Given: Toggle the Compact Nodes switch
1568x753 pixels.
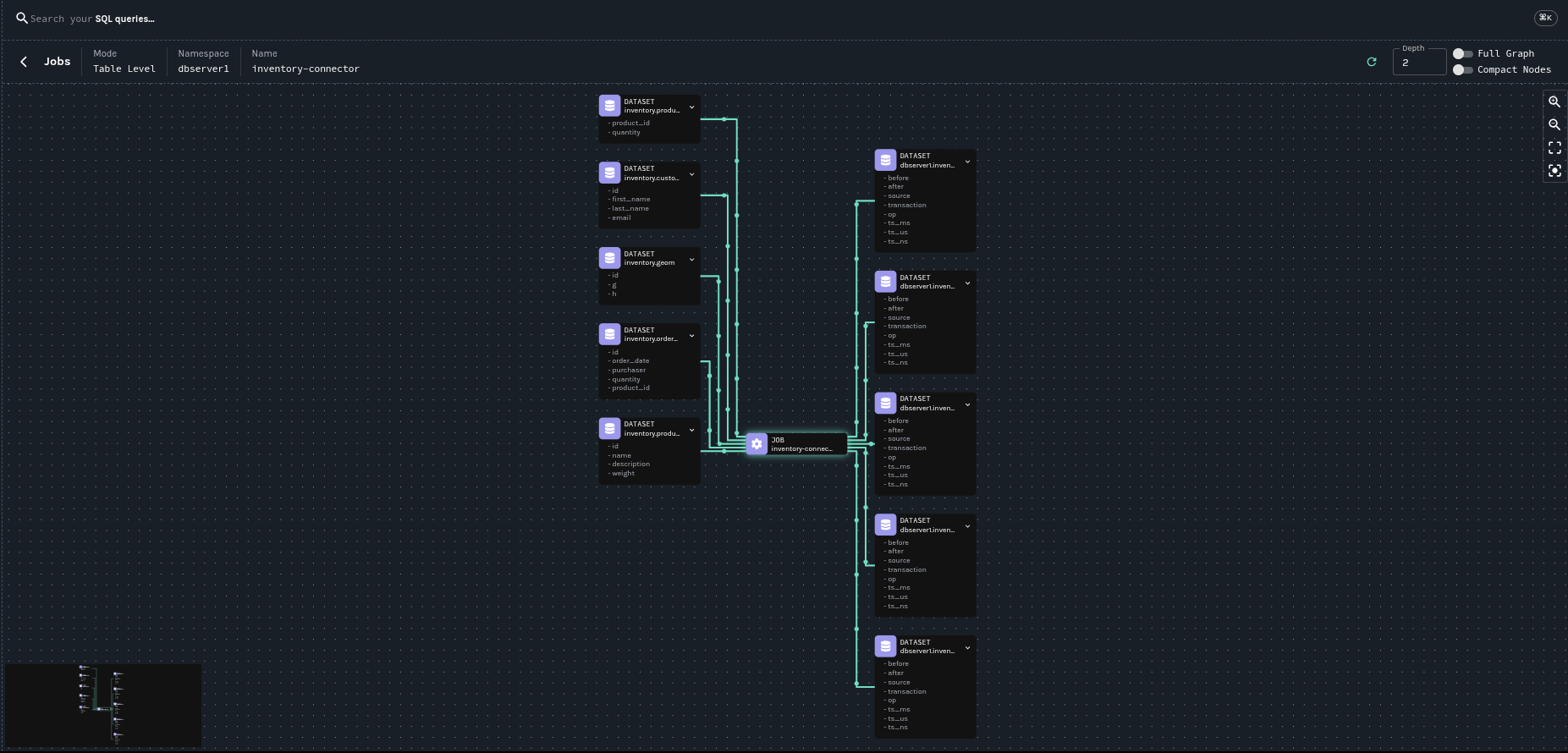Looking at the screenshot, I should pyautogui.click(x=1462, y=69).
